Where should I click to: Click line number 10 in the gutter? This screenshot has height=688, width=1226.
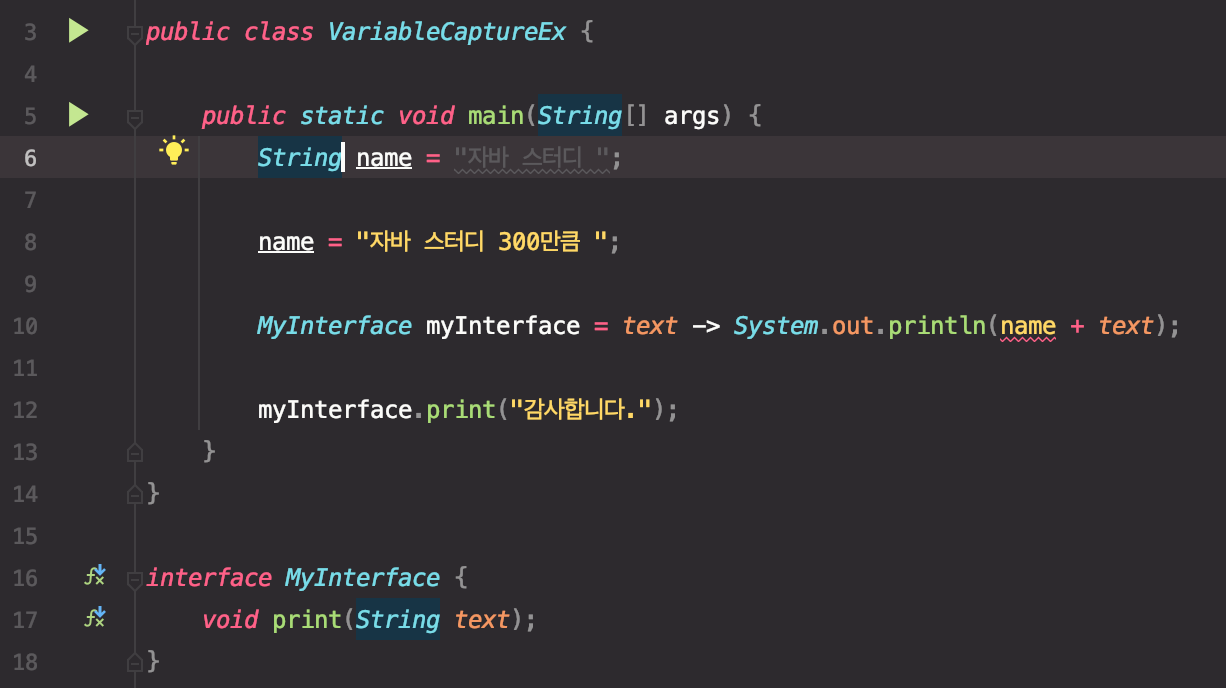pos(25,326)
